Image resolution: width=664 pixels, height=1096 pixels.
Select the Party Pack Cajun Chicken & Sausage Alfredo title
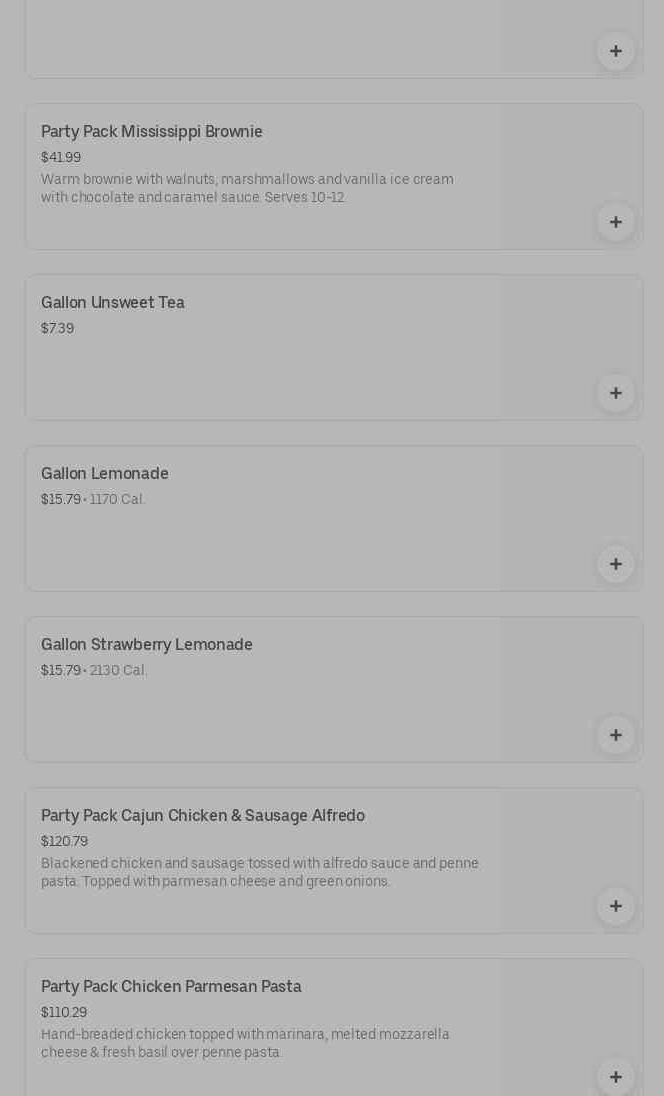pos(203,816)
